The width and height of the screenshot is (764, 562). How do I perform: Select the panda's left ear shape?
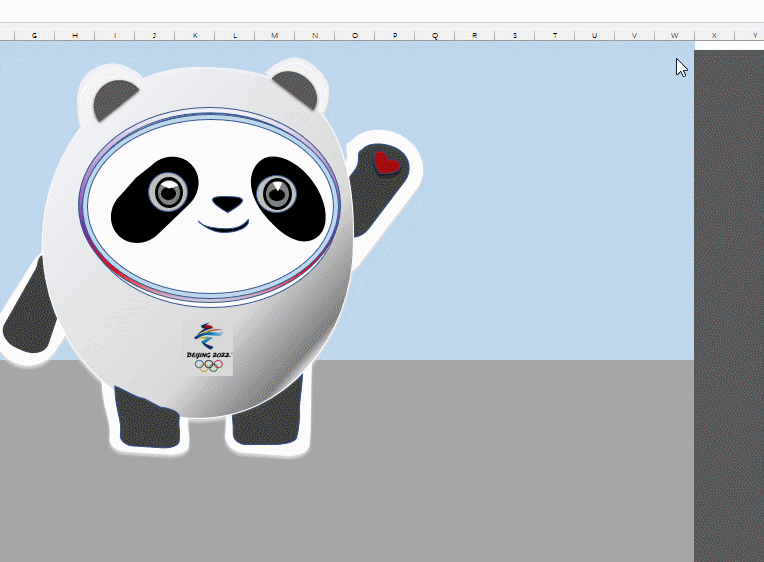point(113,99)
